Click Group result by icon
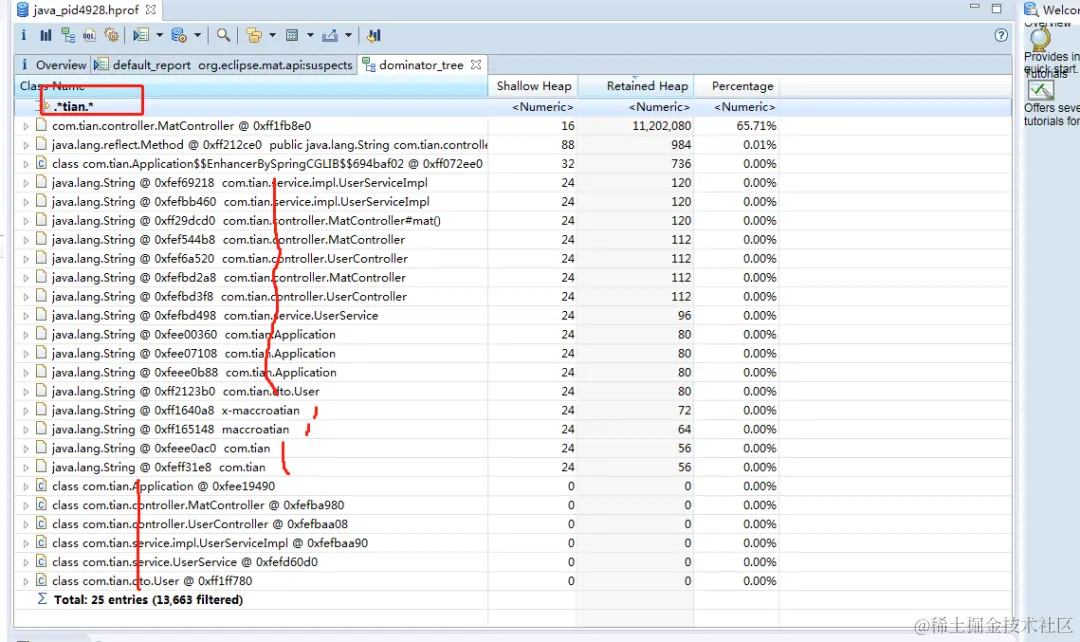Image resolution: width=1080 pixels, height=642 pixels. tap(254, 35)
